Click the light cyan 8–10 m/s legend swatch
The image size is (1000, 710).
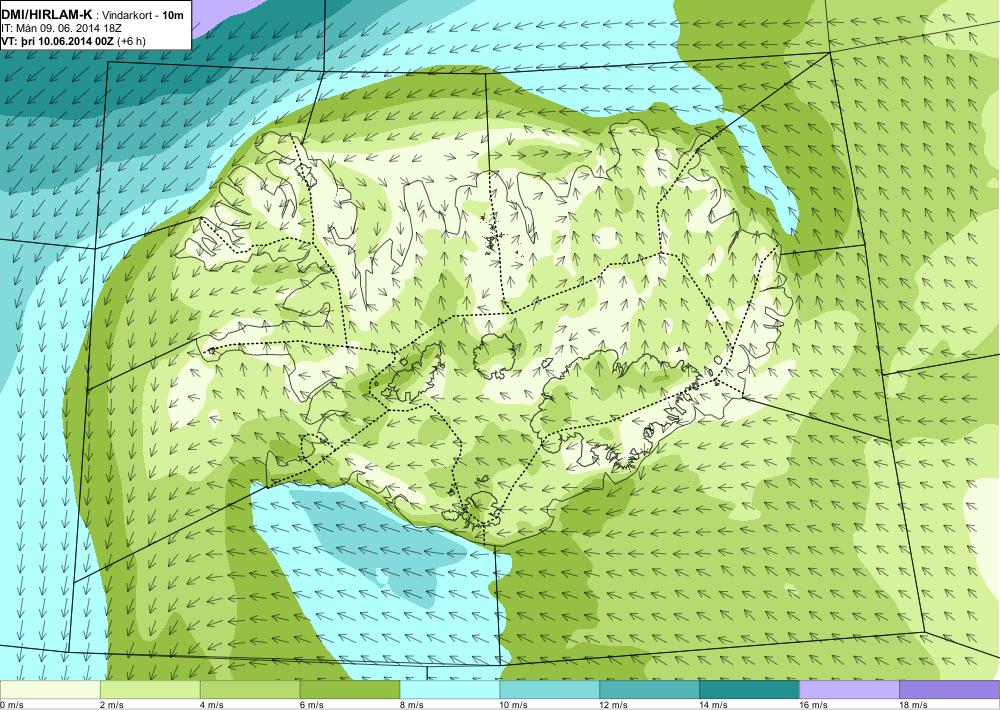(450, 690)
